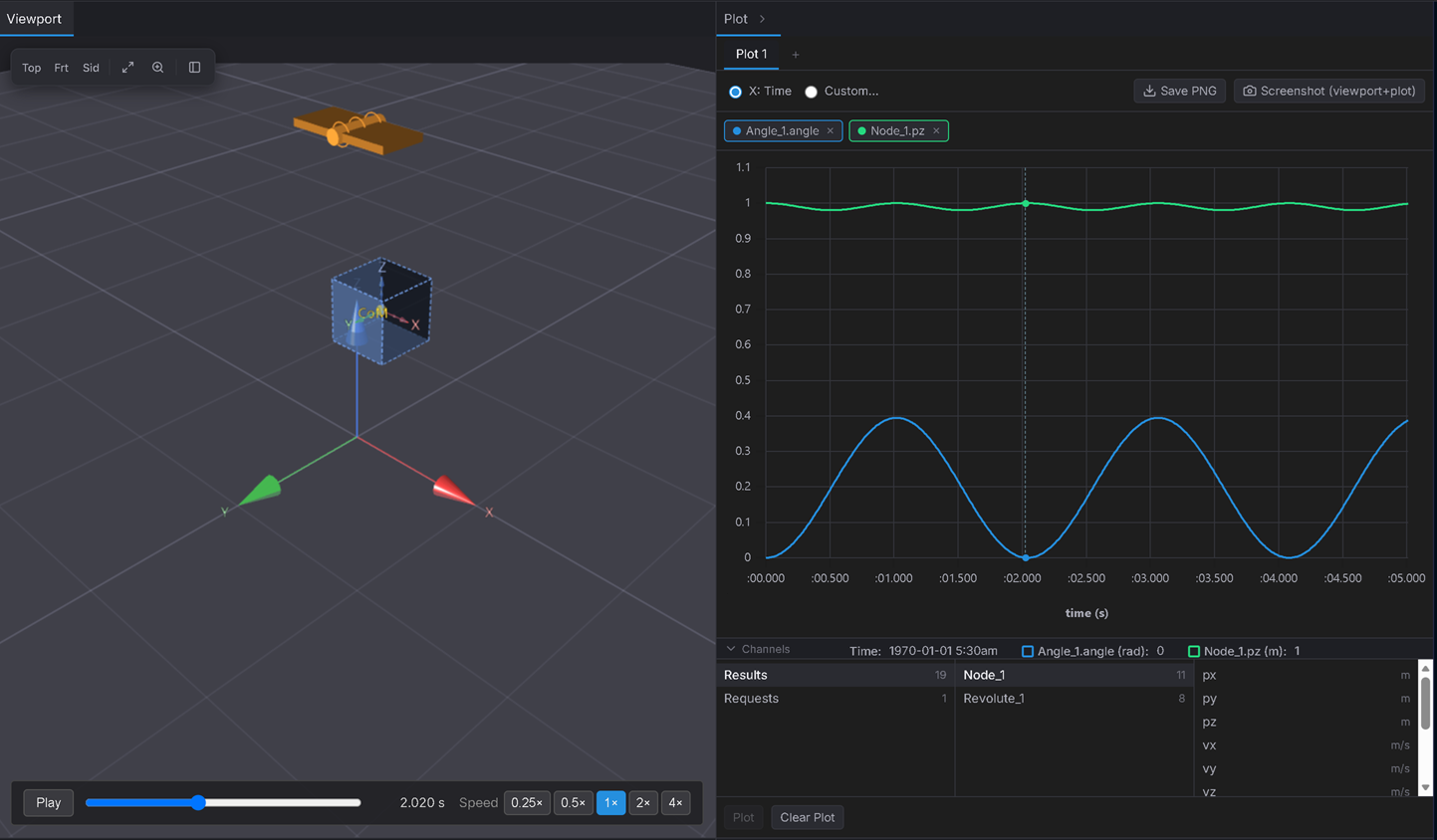Select Requests category row

tap(836, 699)
